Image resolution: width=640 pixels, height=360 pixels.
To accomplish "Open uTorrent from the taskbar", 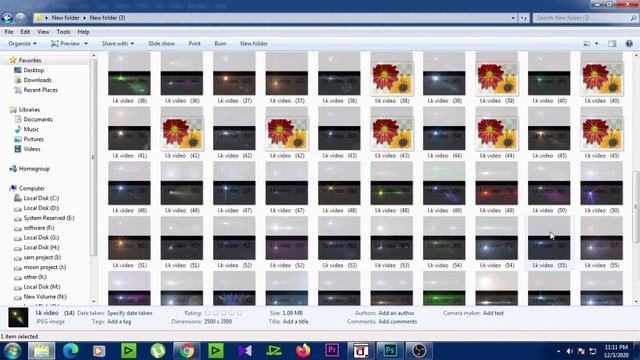I will 158,351.
